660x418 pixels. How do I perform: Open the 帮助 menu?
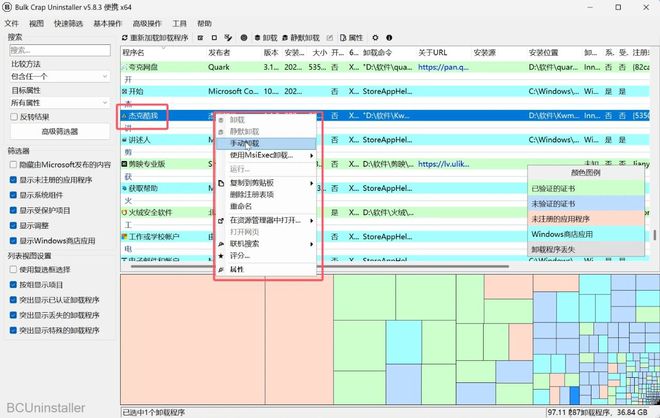[204, 24]
